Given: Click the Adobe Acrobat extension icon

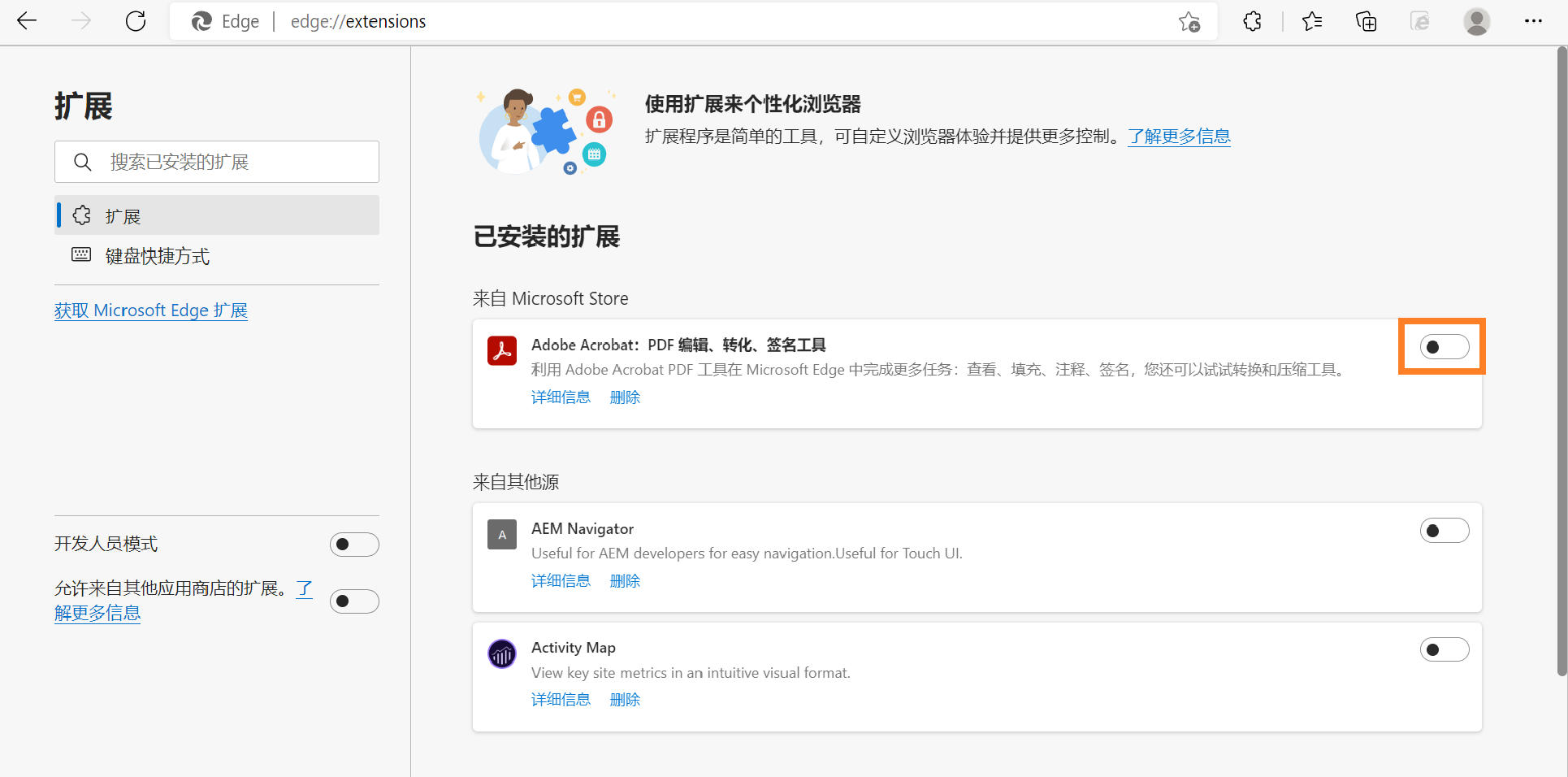Looking at the screenshot, I should pyautogui.click(x=502, y=351).
